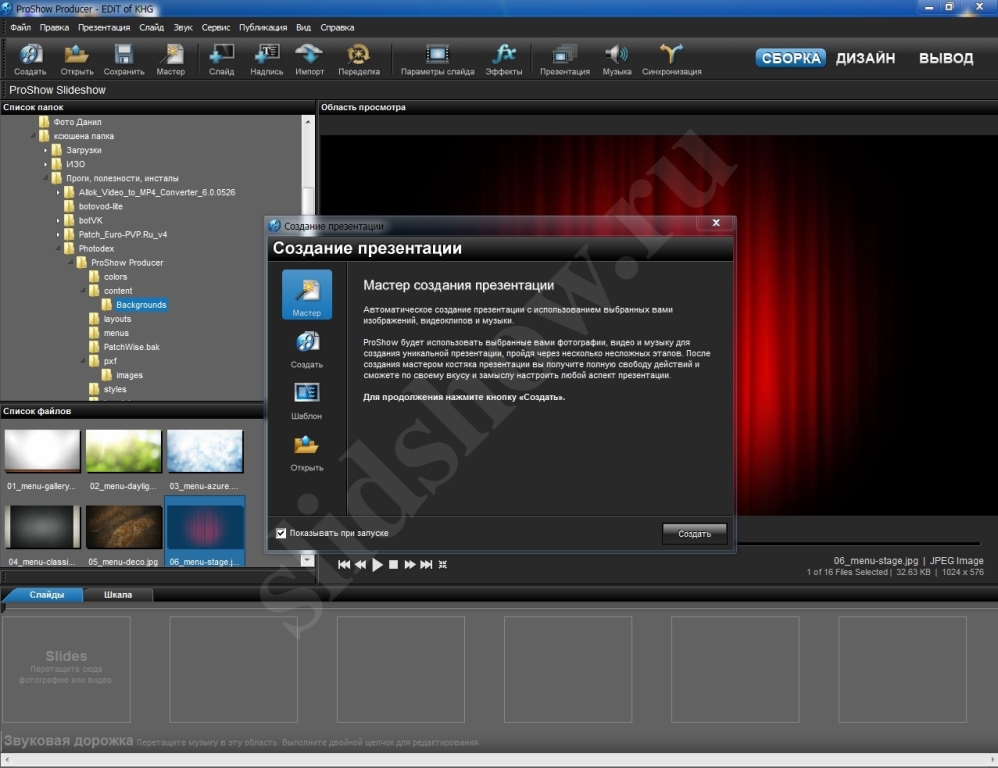
Task: Switch to the Слайды tab
Action: [46, 595]
